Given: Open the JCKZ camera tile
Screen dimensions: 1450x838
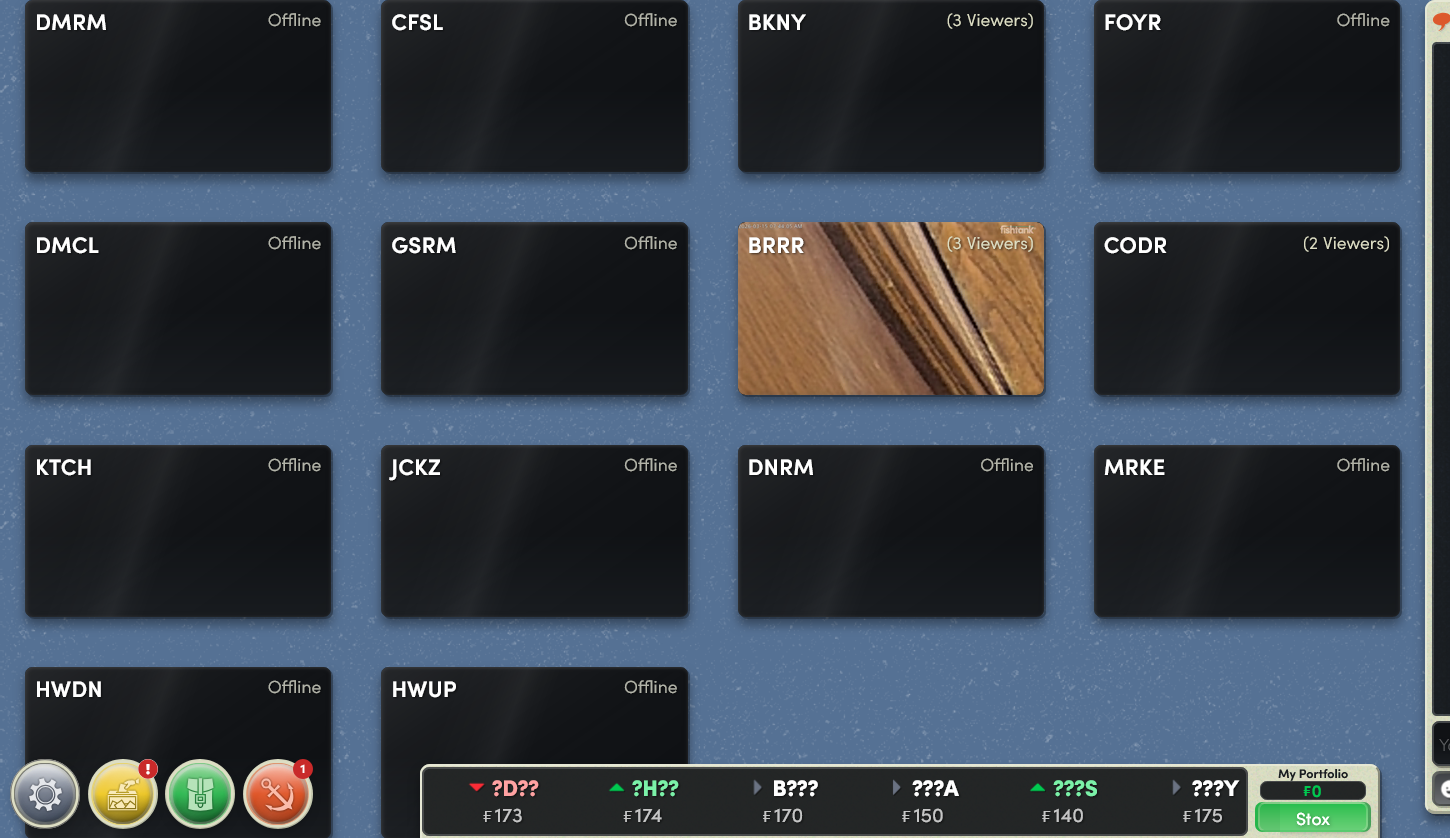Looking at the screenshot, I should (x=534, y=531).
